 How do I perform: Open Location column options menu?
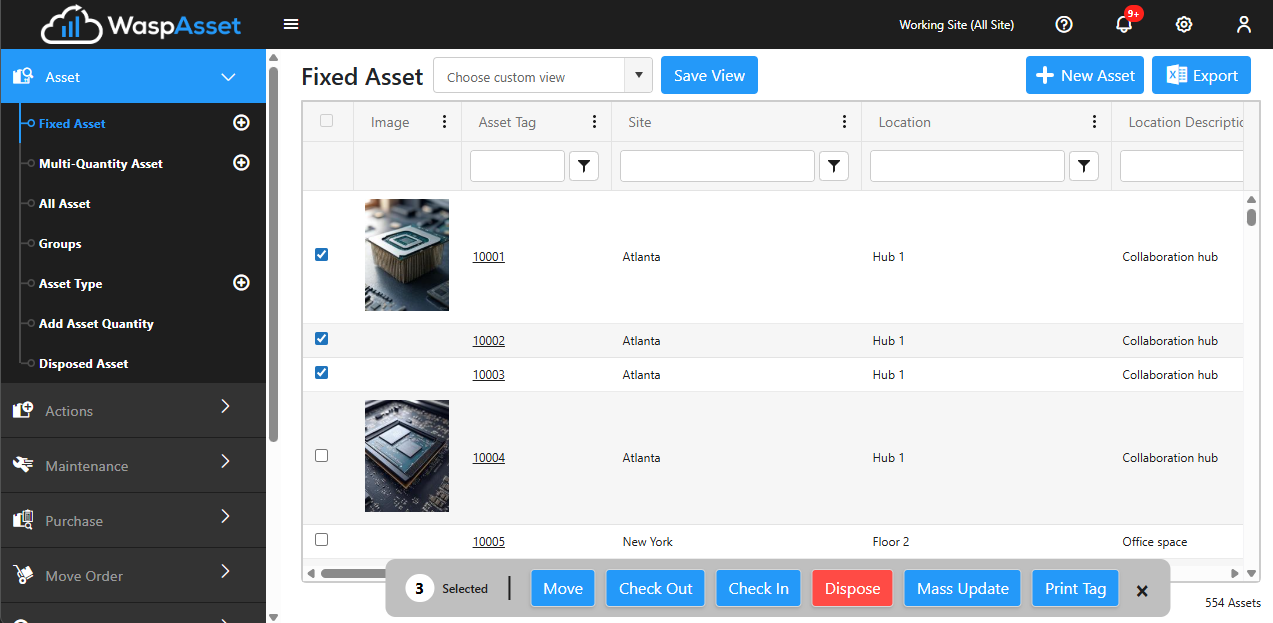[1094, 122]
